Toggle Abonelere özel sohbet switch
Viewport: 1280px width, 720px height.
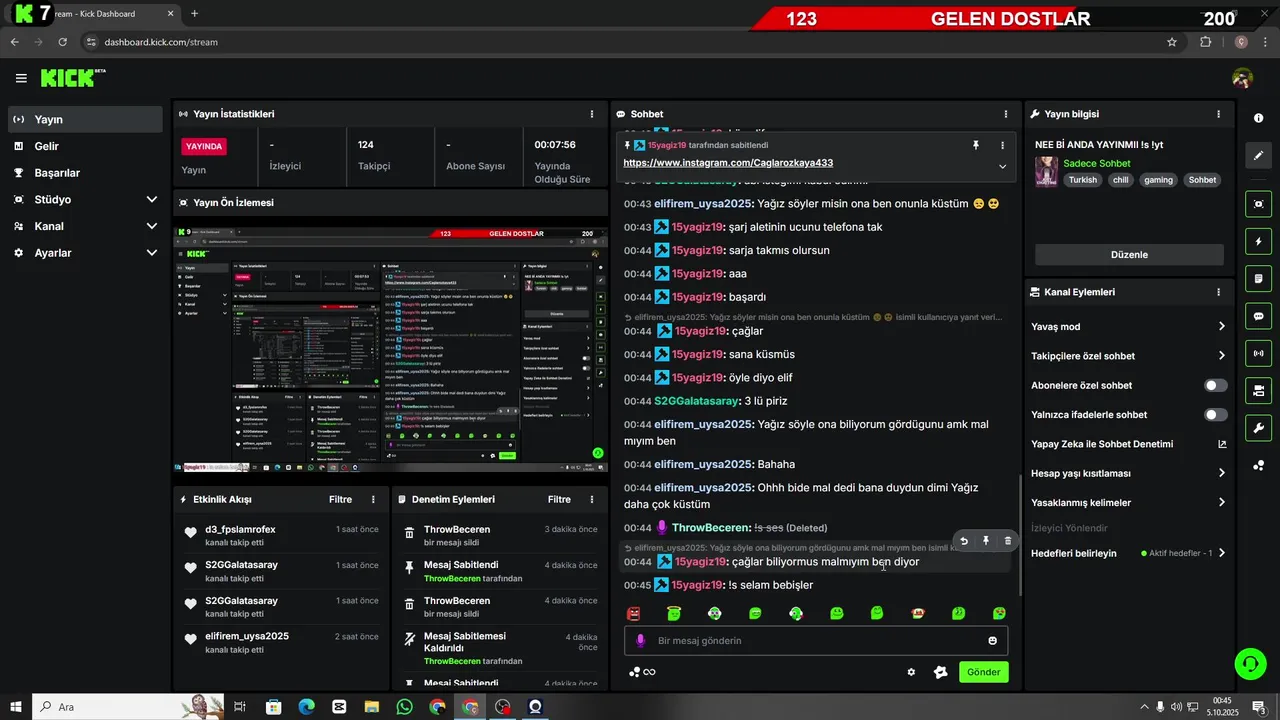tap(1215, 385)
